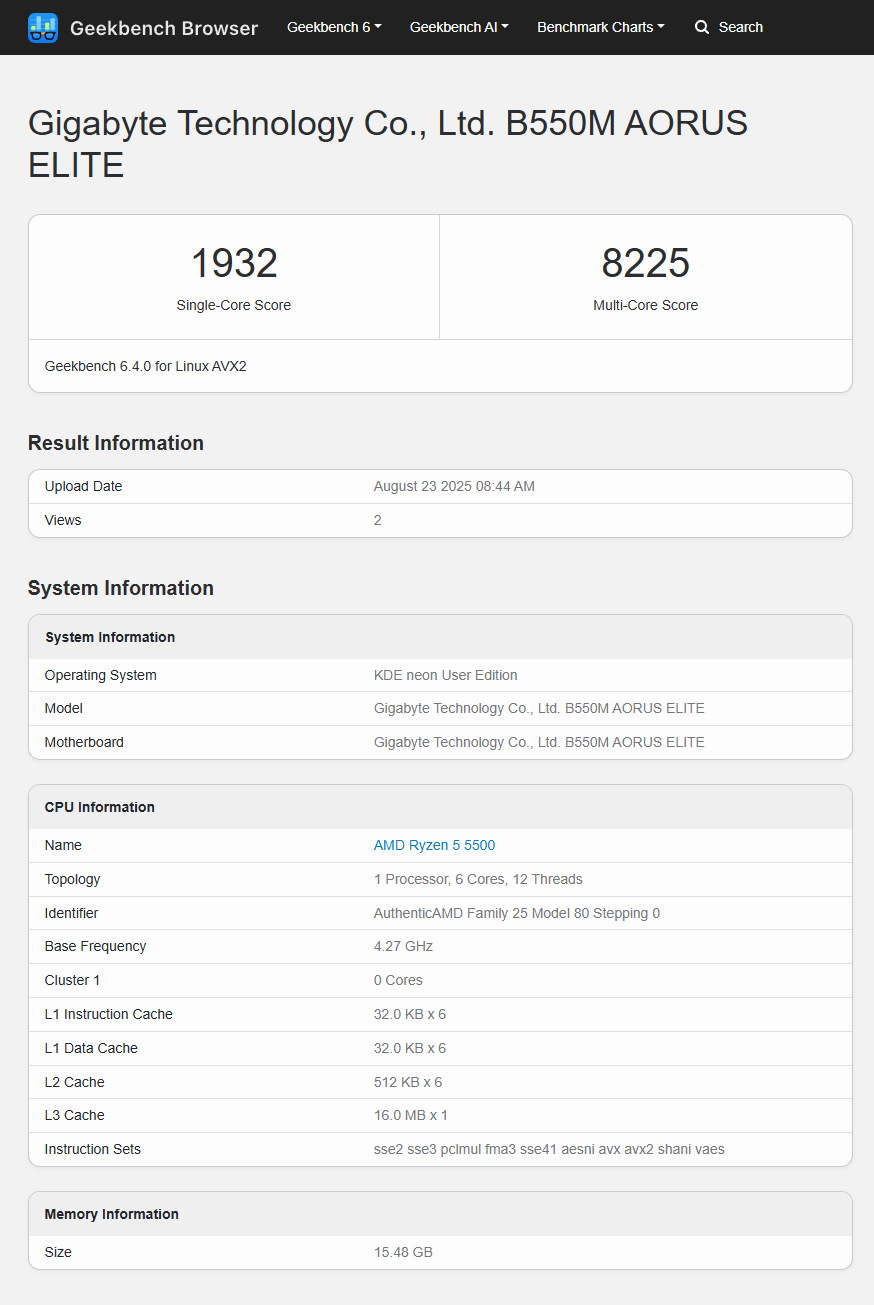
Task: Select the Upload Date row
Action: pyautogui.click(x=440, y=486)
